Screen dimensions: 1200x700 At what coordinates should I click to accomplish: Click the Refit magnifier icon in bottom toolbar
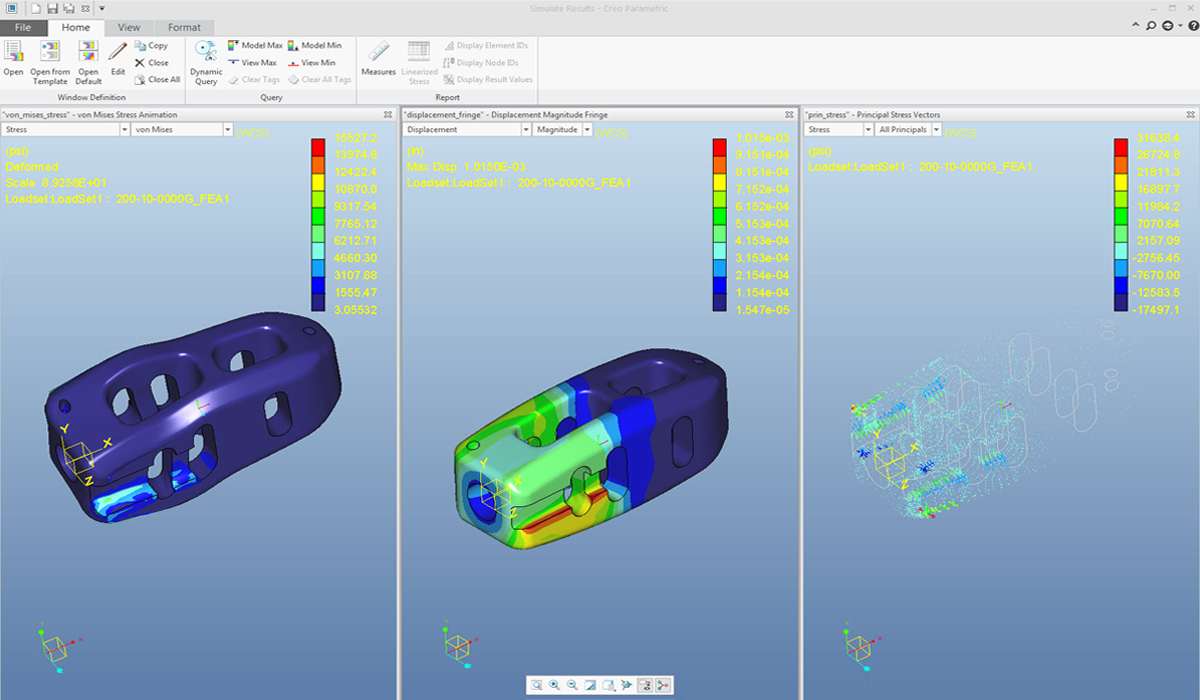536,685
